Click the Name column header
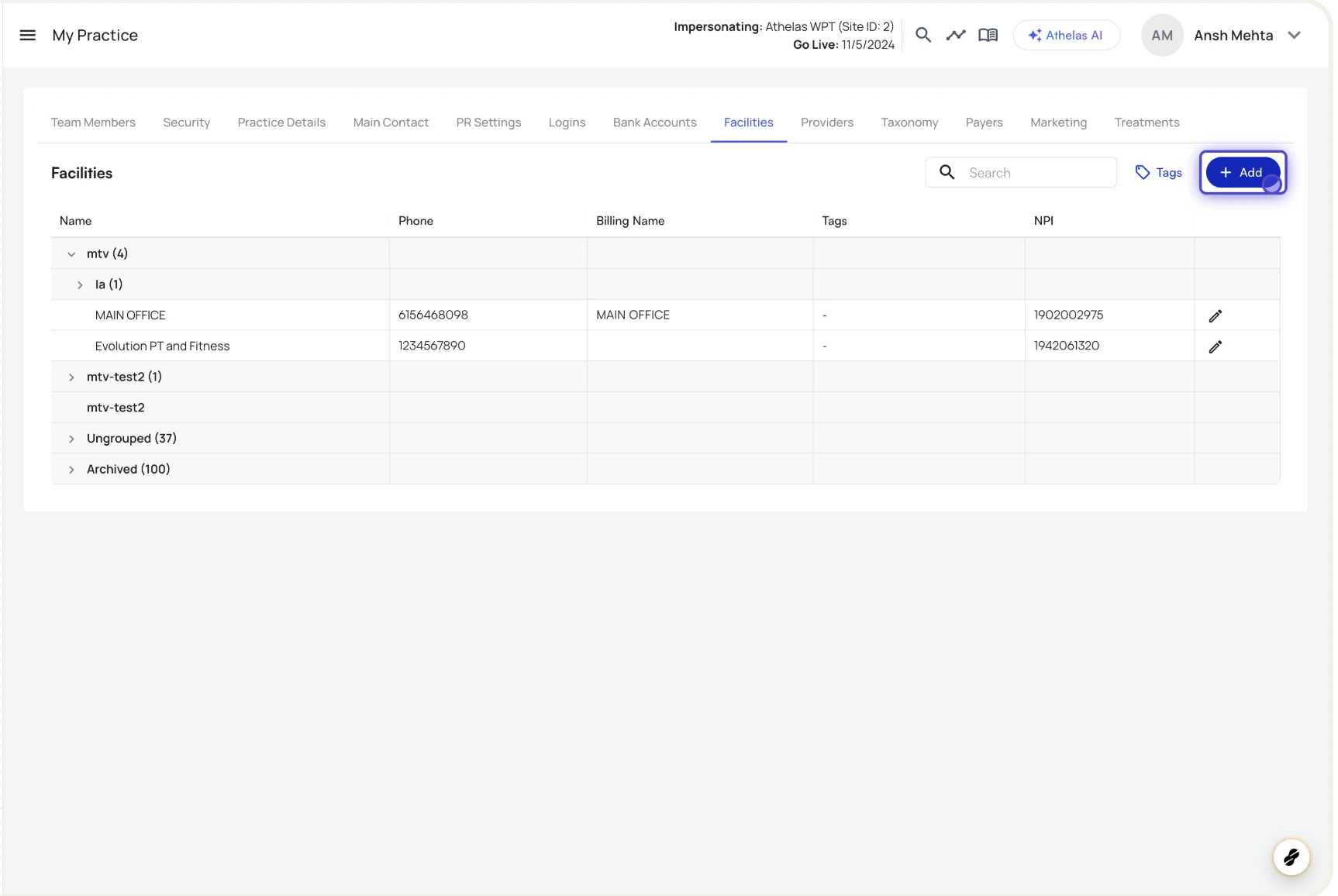Screen dimensions: 1338x896 click(75, 221)
